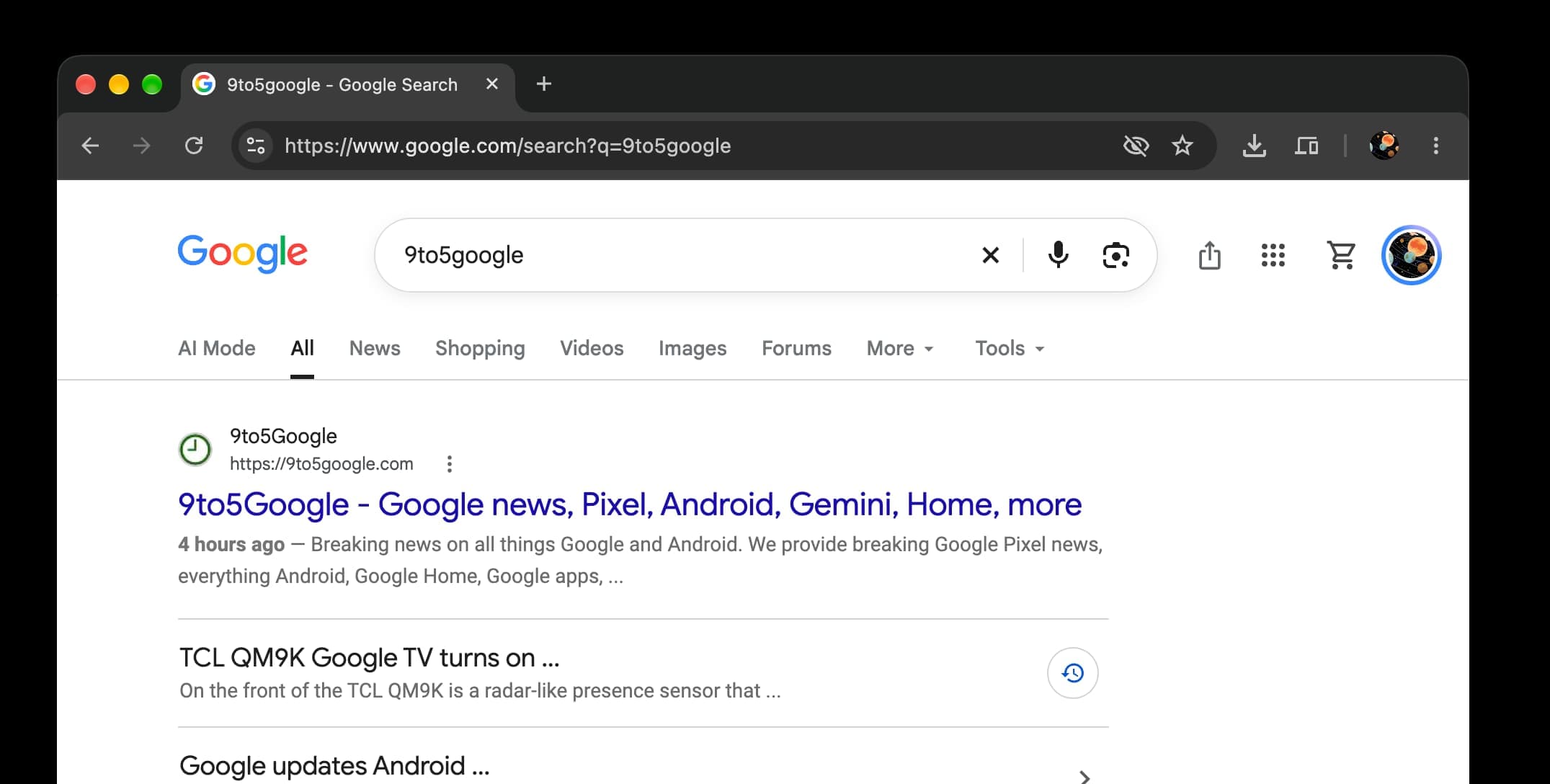Click the address bar URL text
Image resolution: width=1550 pixels, height=784 pixels.
pyautogui.click(x=507, y=146)
